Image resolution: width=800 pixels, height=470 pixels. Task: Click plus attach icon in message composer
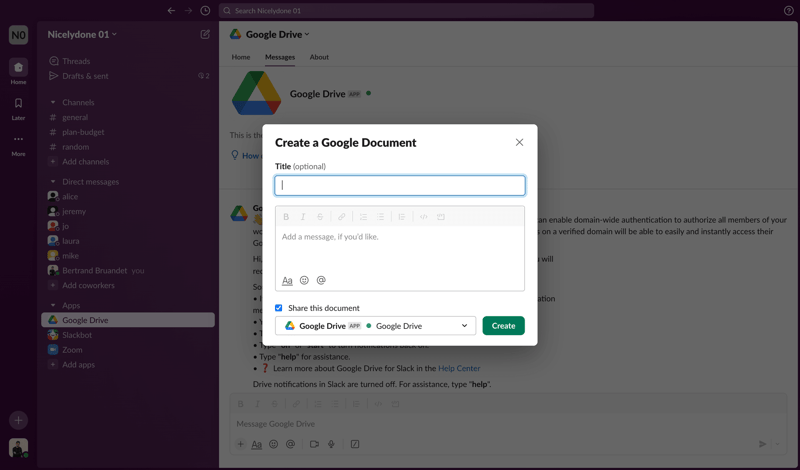(240, 444)
